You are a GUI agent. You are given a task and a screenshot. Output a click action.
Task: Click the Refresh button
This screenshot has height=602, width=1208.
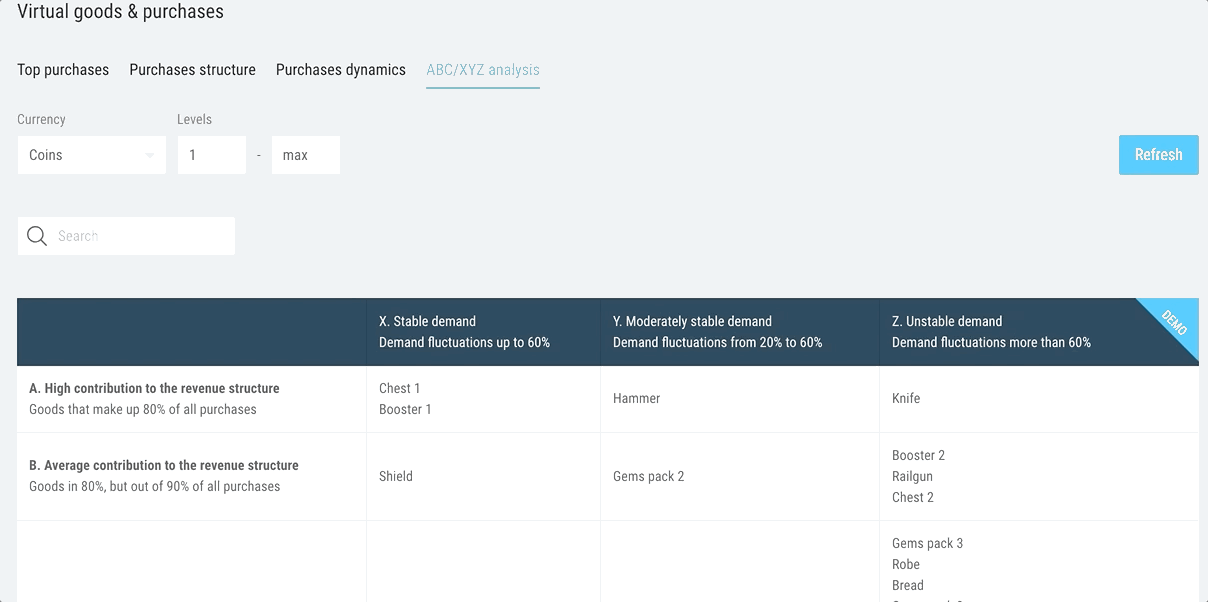(x=1158, y=155)
